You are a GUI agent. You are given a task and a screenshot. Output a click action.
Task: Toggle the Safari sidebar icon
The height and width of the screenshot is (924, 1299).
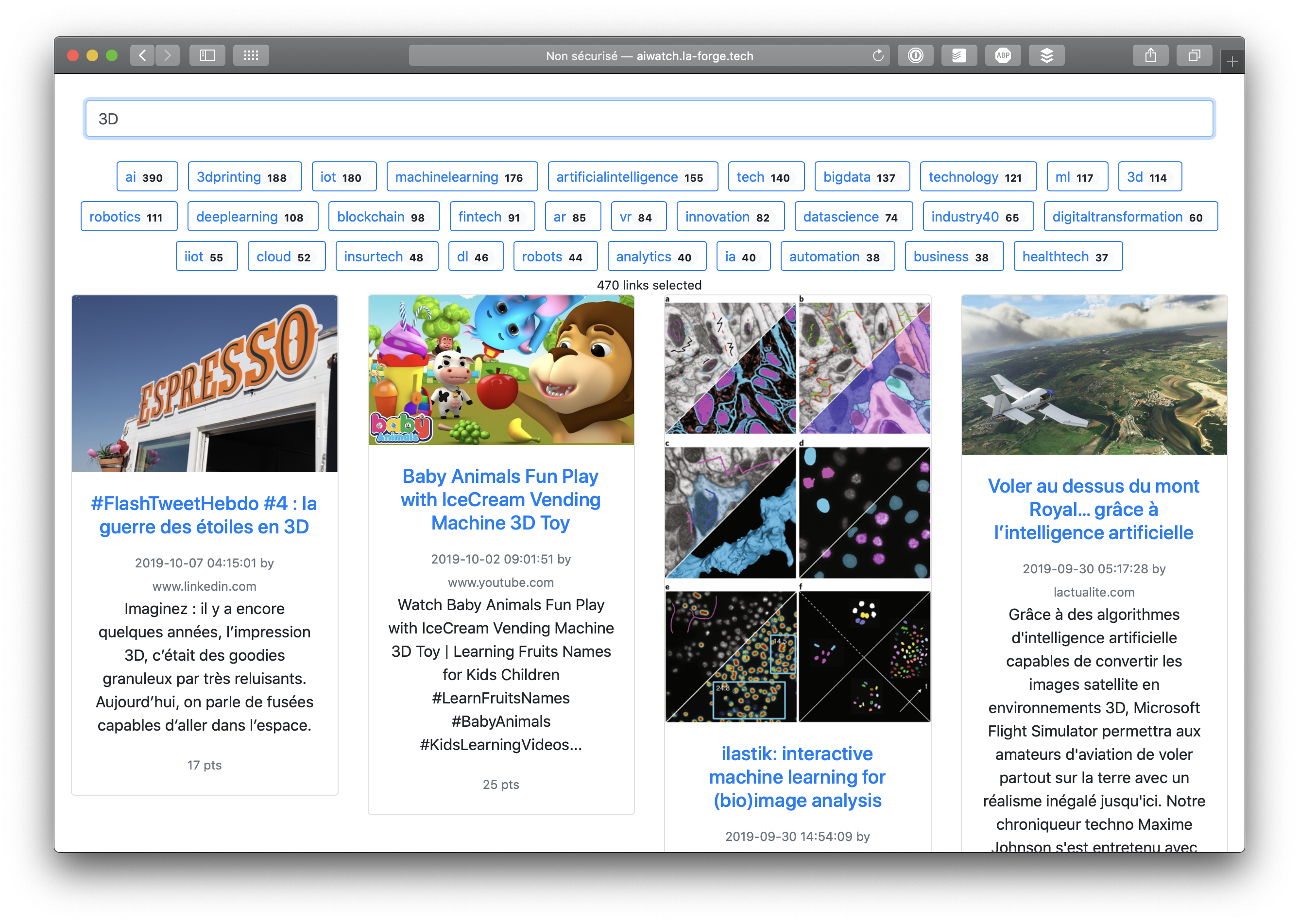point(208,55)
